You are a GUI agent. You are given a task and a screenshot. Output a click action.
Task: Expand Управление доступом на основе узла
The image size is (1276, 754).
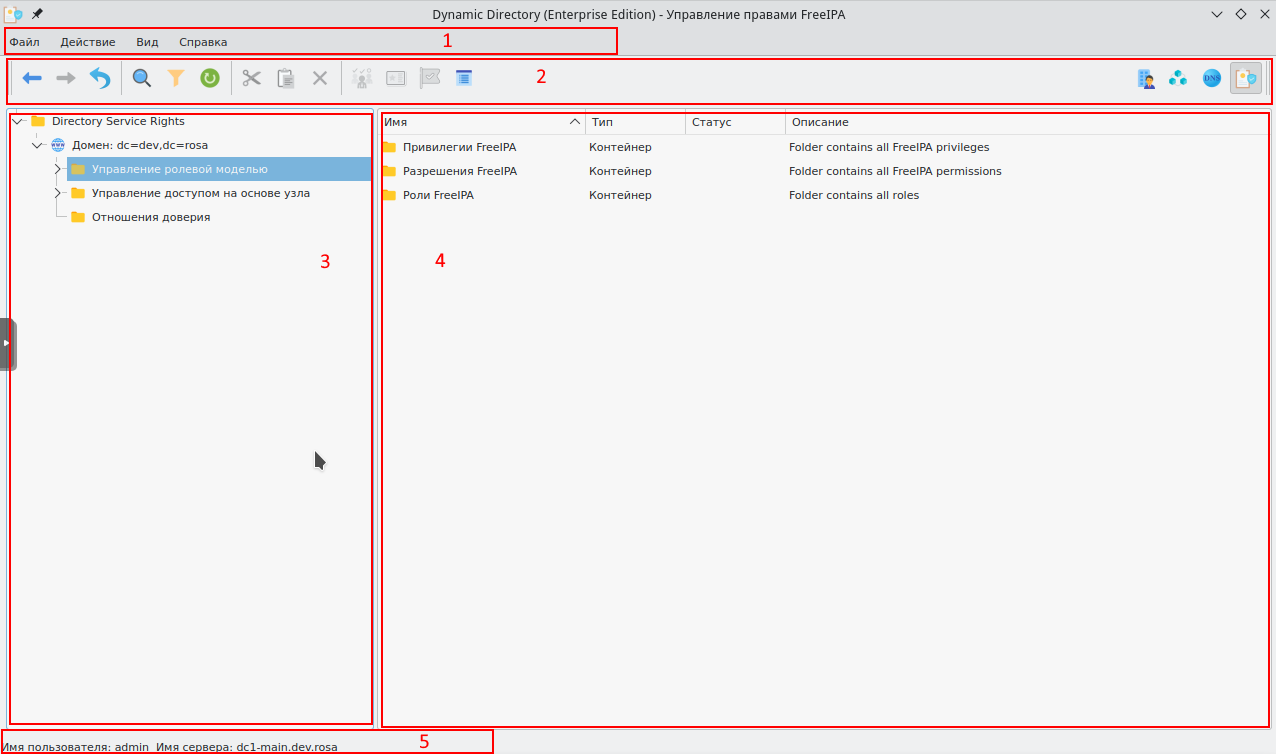(x=58, y=193)
